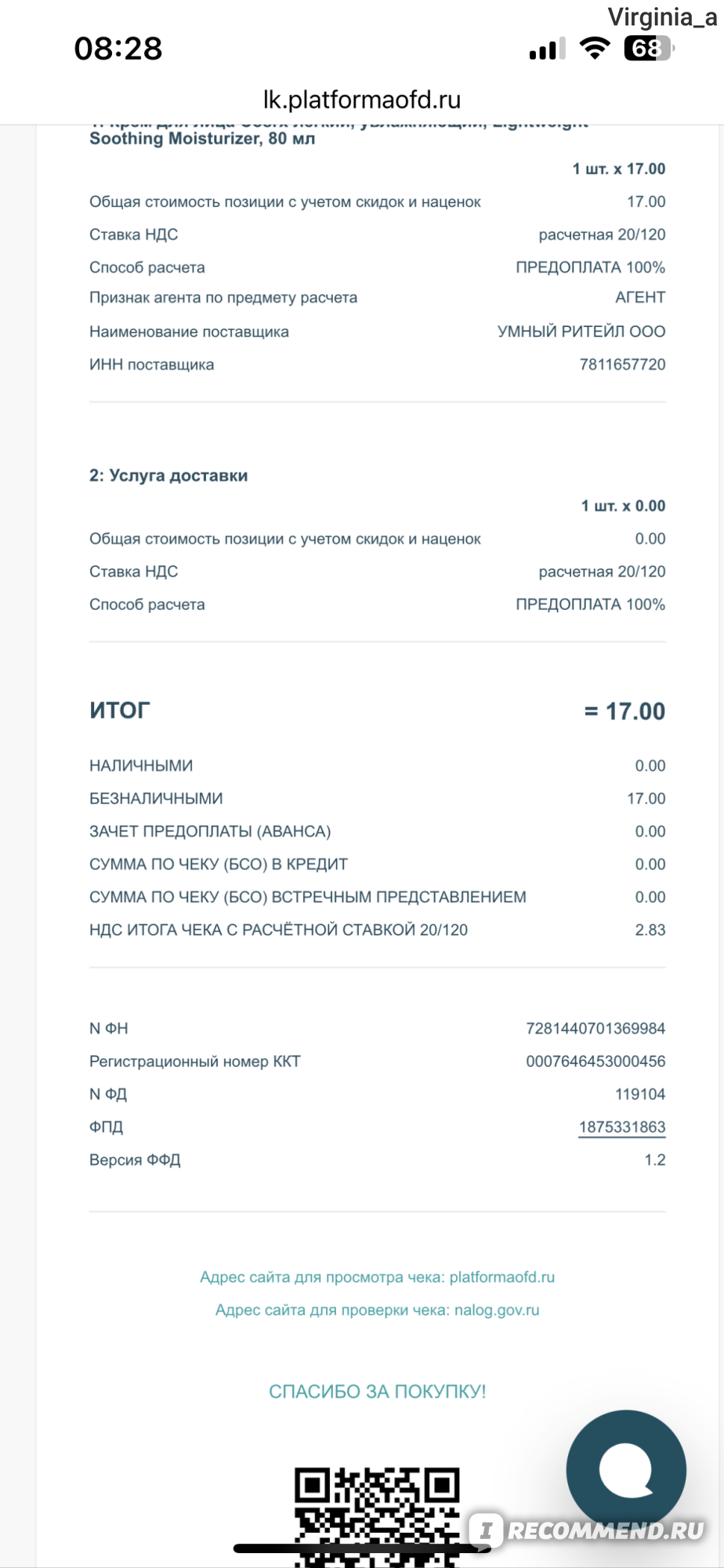Open the chat support bubble icon
The width and height of the screenshot is (724, 1568).
click(626, 1470)
